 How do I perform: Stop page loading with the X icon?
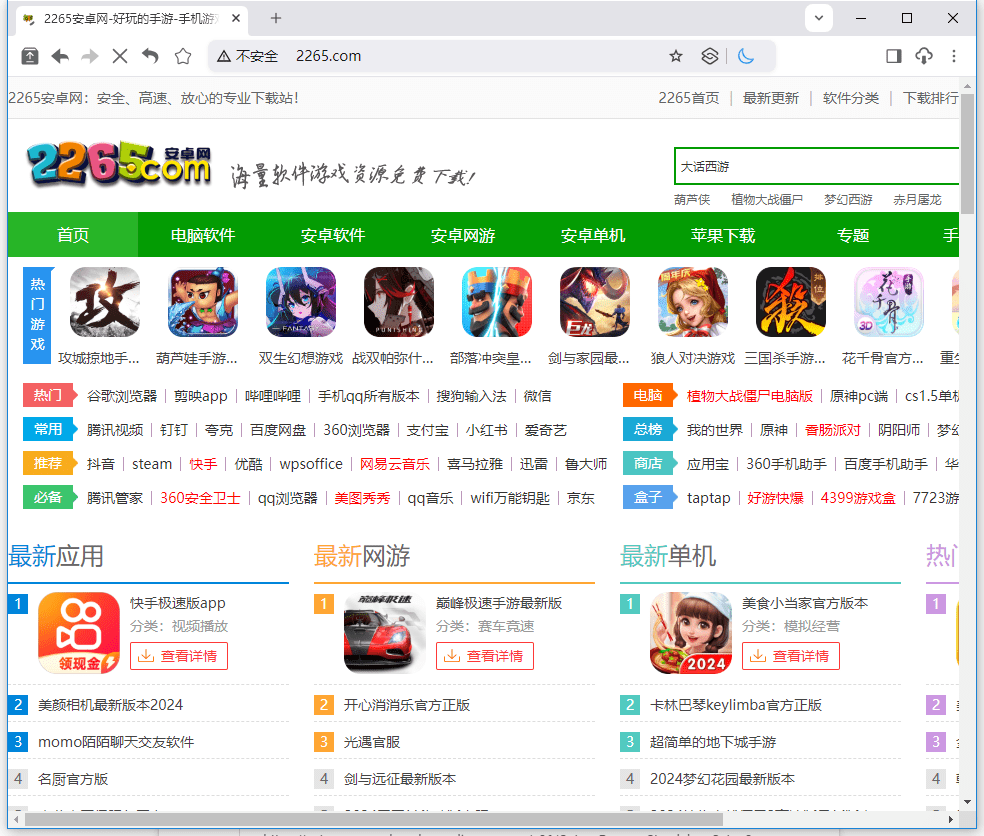pos(119,57)
